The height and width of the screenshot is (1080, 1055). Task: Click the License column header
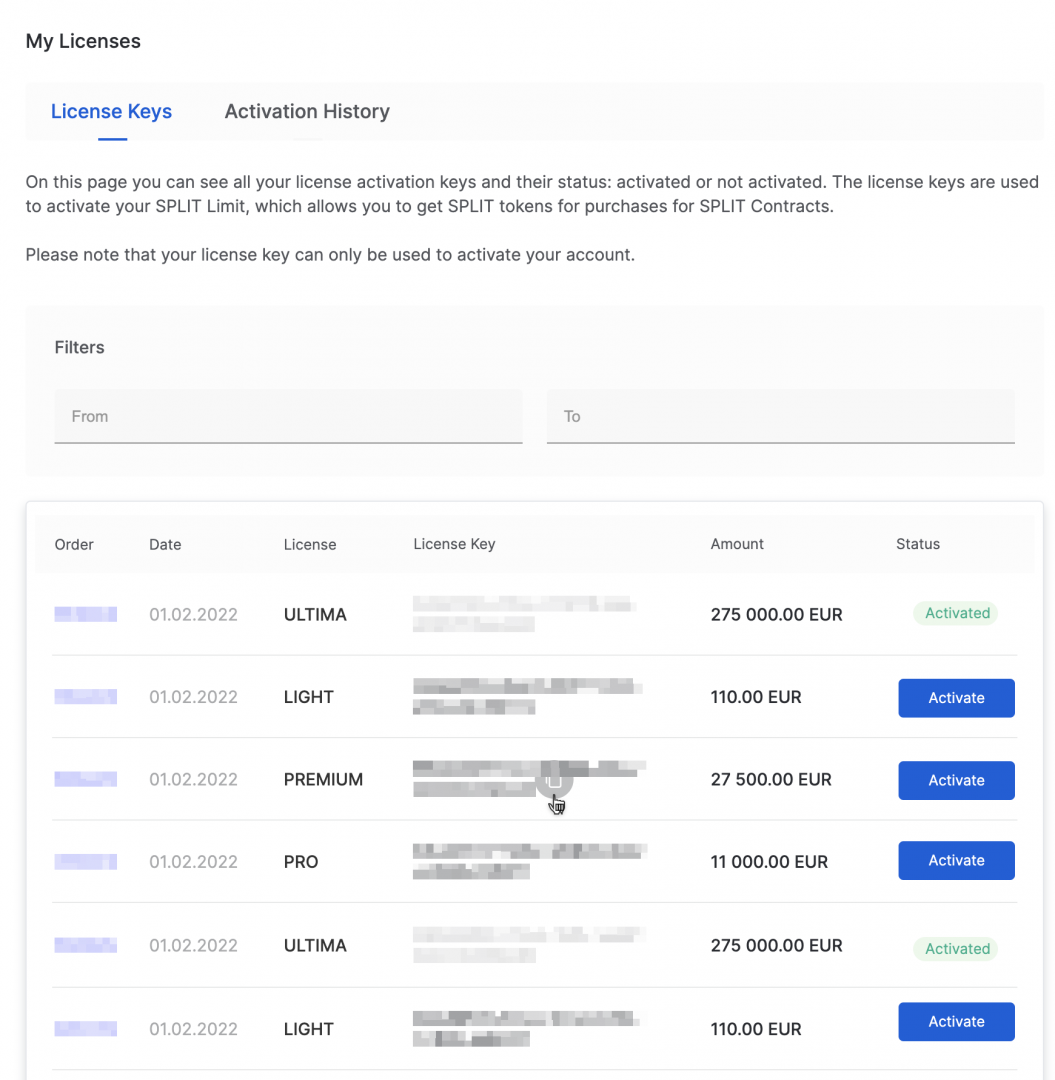pyautogui.click(x=310, y=545)
